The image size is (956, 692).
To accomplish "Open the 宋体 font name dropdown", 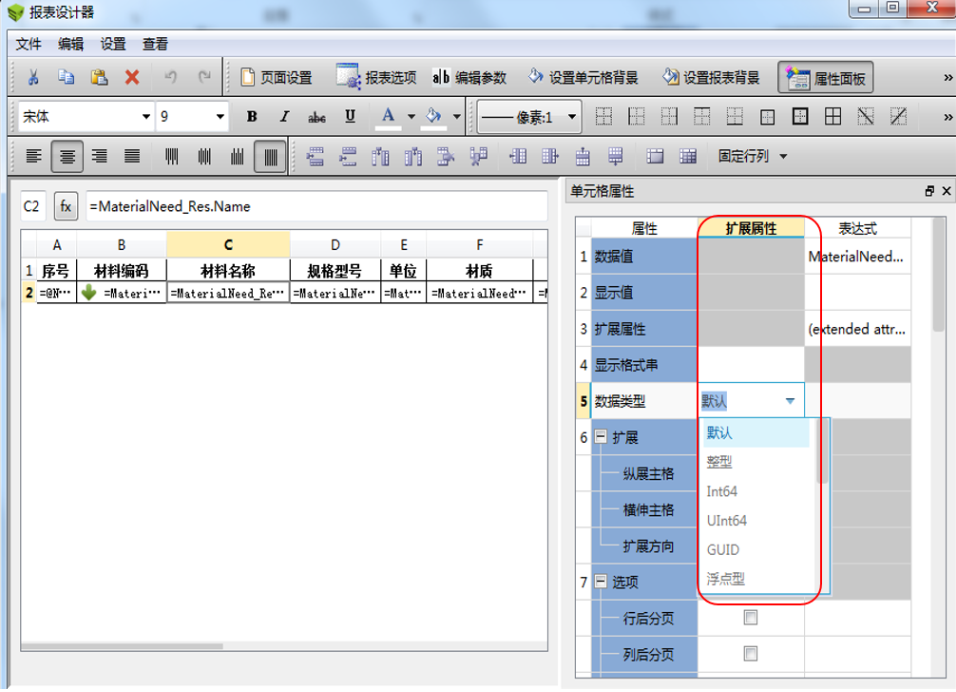I will (146, 116).
